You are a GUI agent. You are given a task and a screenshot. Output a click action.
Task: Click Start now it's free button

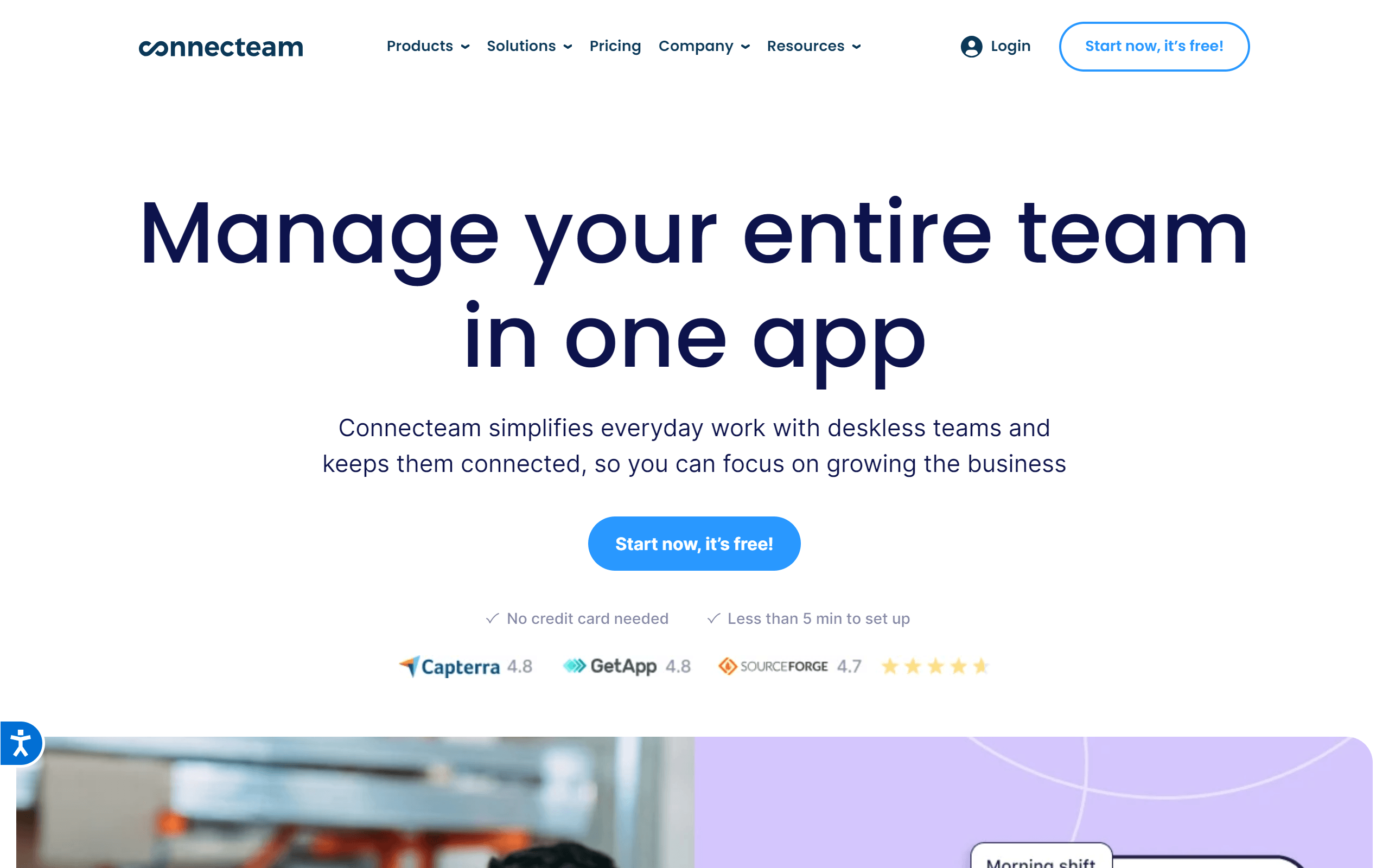tap(695, 544)
